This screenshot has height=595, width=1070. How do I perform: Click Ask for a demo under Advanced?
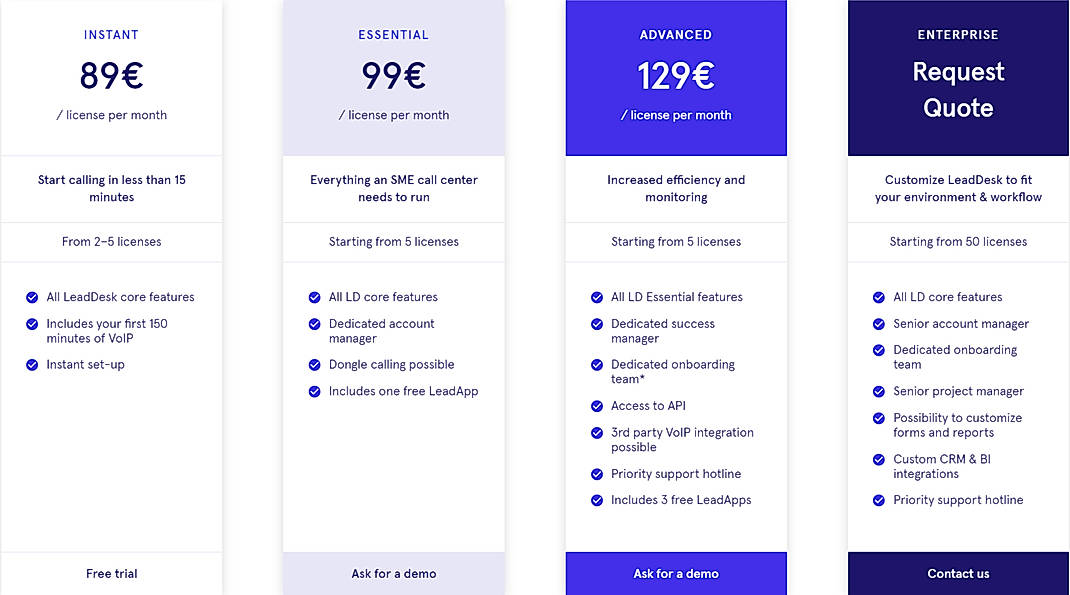tap(676, 574)
